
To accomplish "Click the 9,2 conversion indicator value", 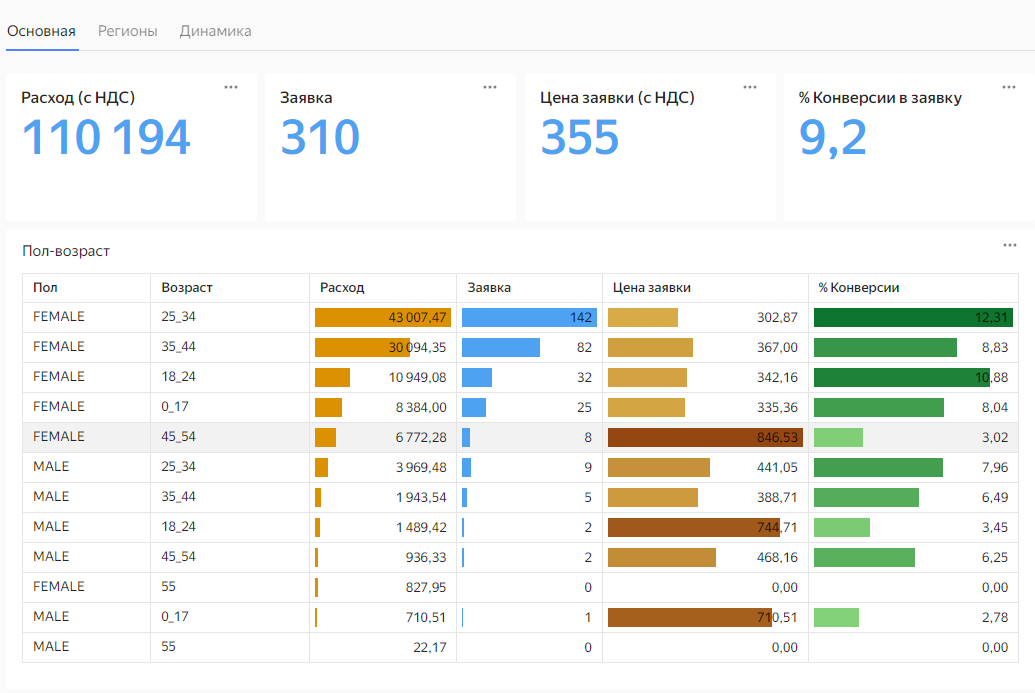I will pos(832,138).
